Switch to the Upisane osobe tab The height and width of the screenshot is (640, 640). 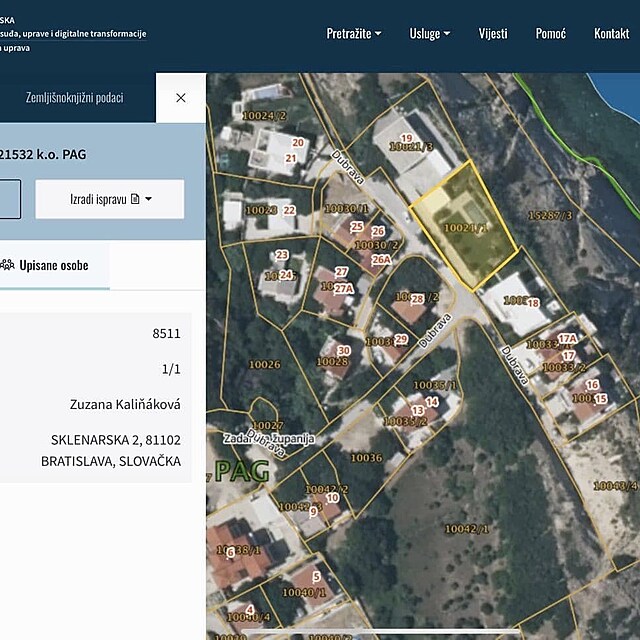(x=53, y=265)
